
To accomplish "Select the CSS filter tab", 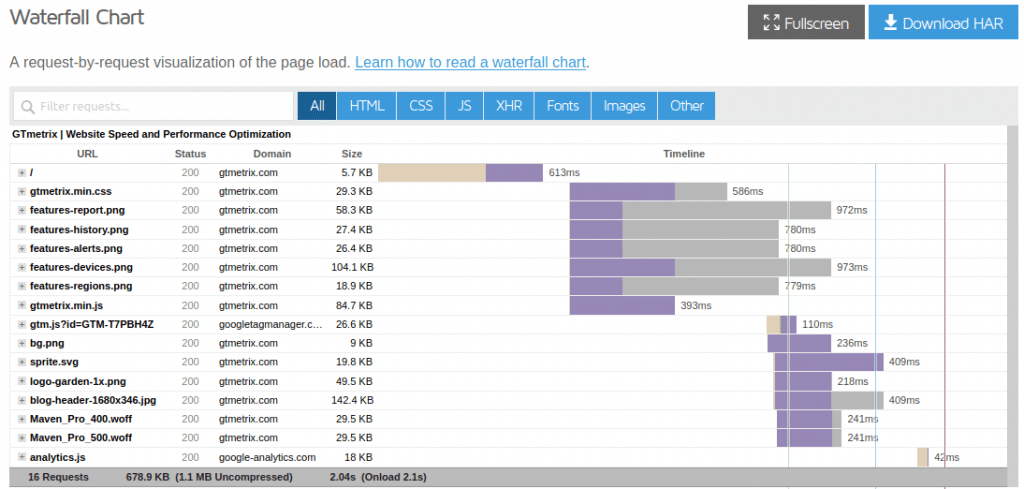I will tap(421, 106).
